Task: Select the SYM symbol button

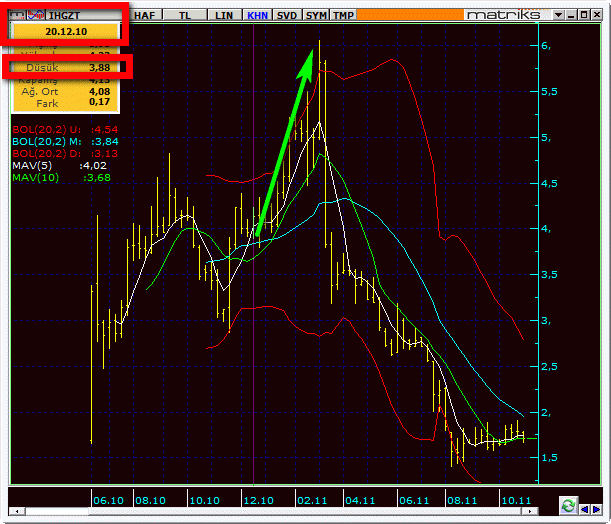Action: 316,15
